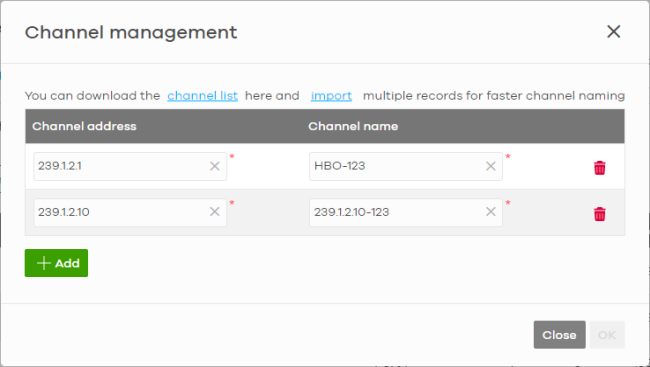Click the gray Close button

point(559,335)
